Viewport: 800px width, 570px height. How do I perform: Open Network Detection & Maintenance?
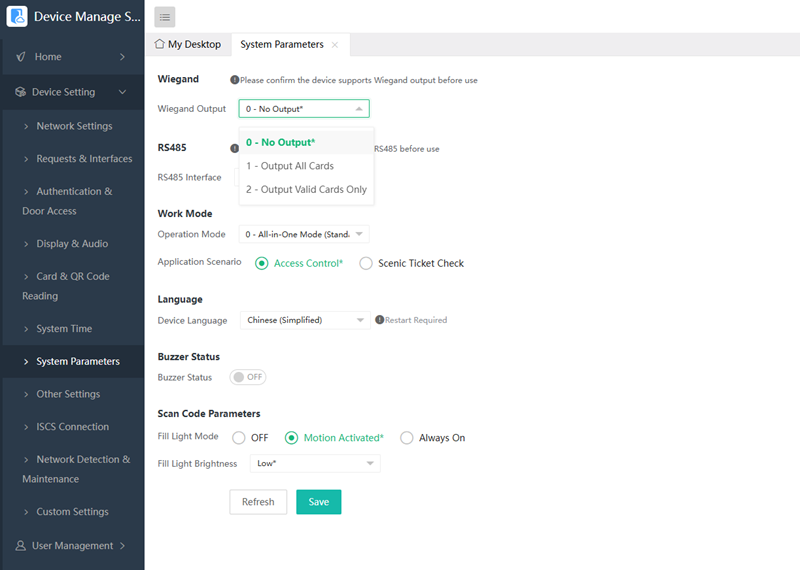click(x=73, y=469)
